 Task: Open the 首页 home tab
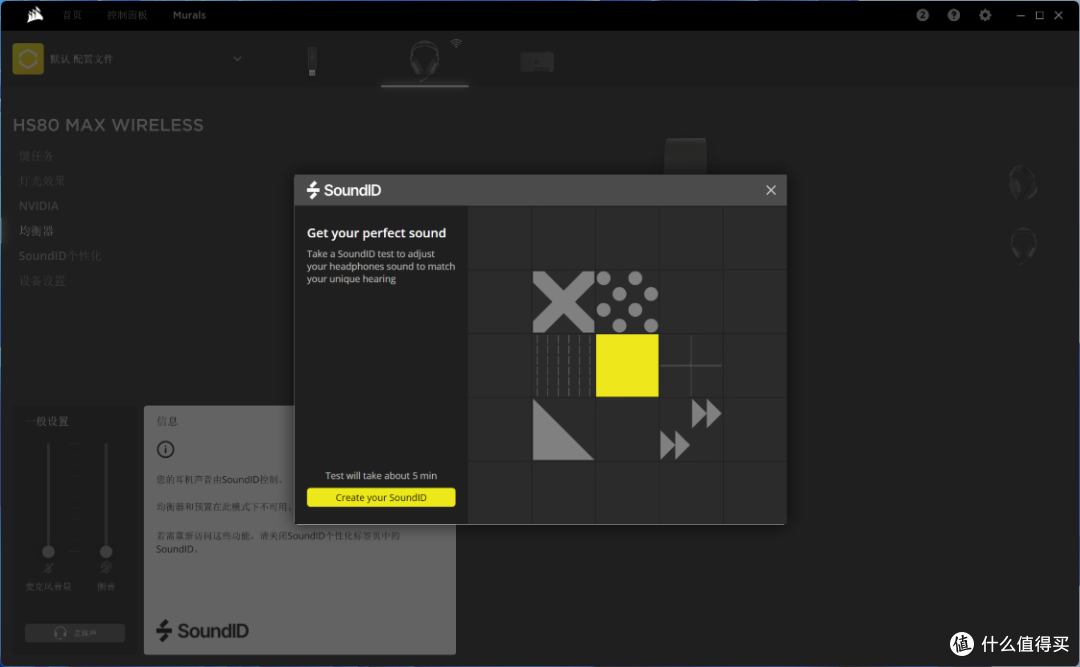tap(72, 15)
